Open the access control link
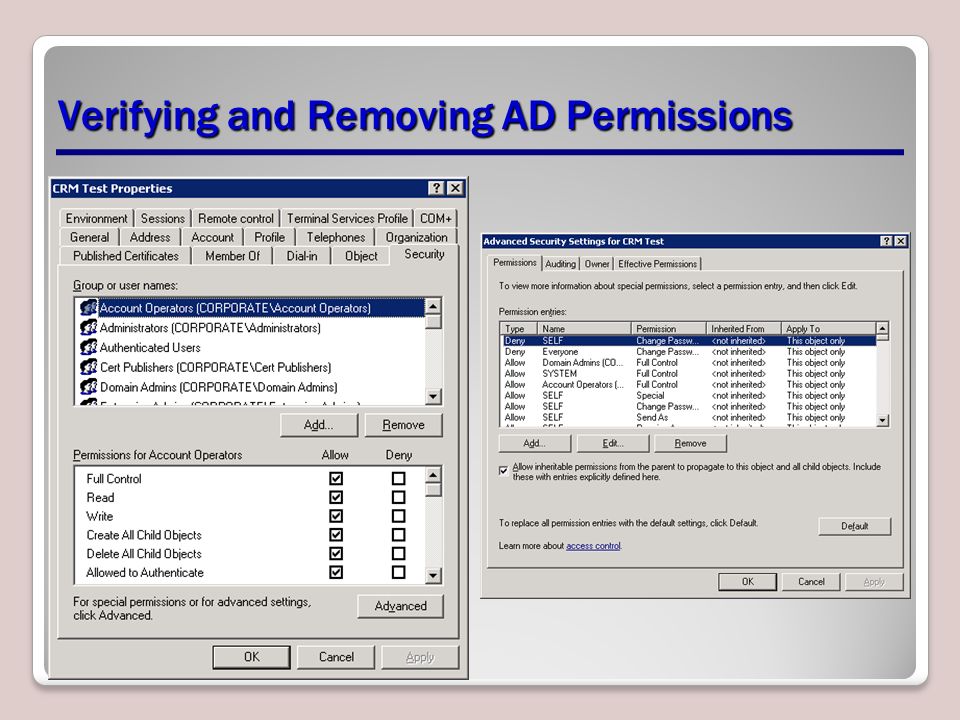This screenshot has height=720, width=960. 593,546
